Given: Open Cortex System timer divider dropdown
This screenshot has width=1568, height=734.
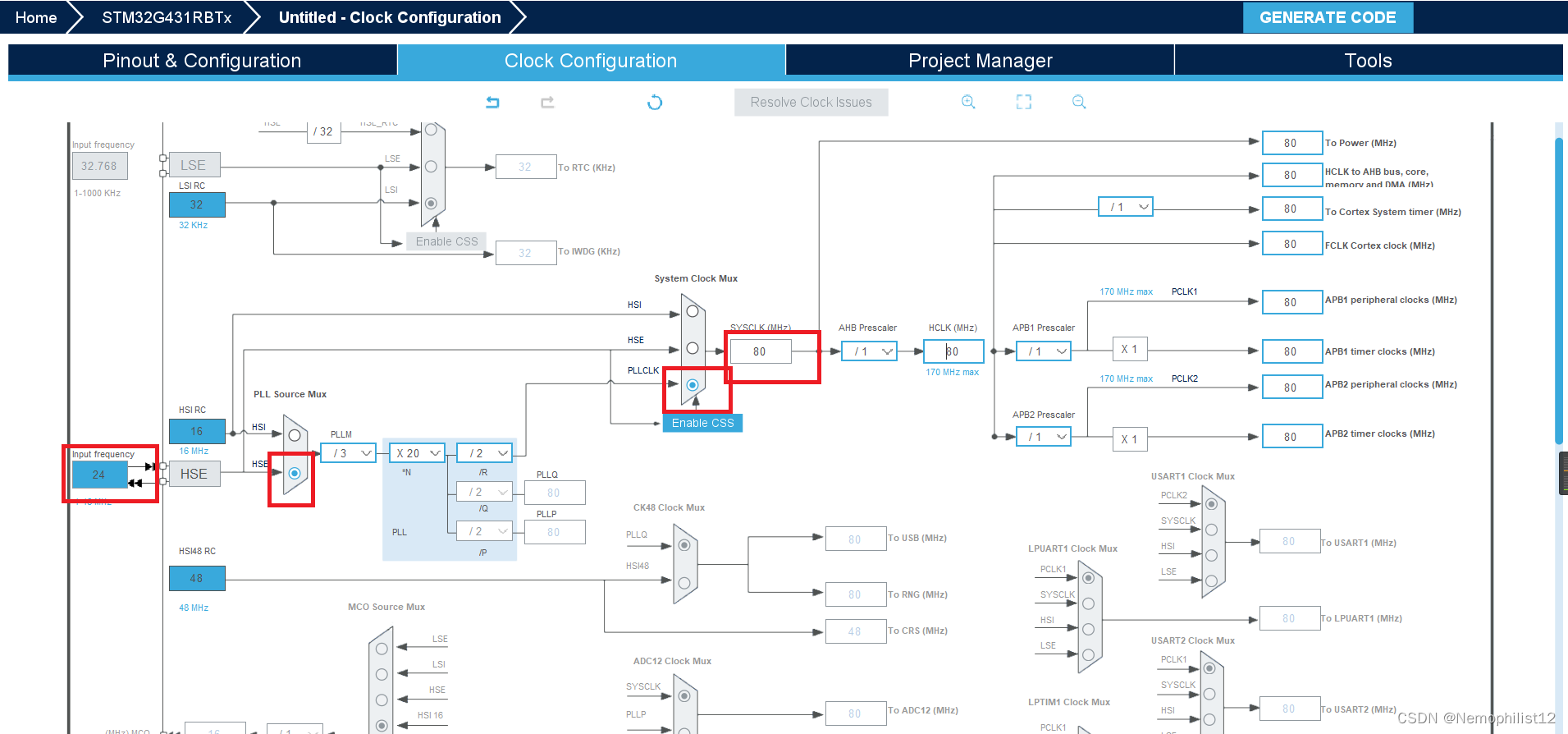Looking at the screenshot, I should click(1126, 207).
